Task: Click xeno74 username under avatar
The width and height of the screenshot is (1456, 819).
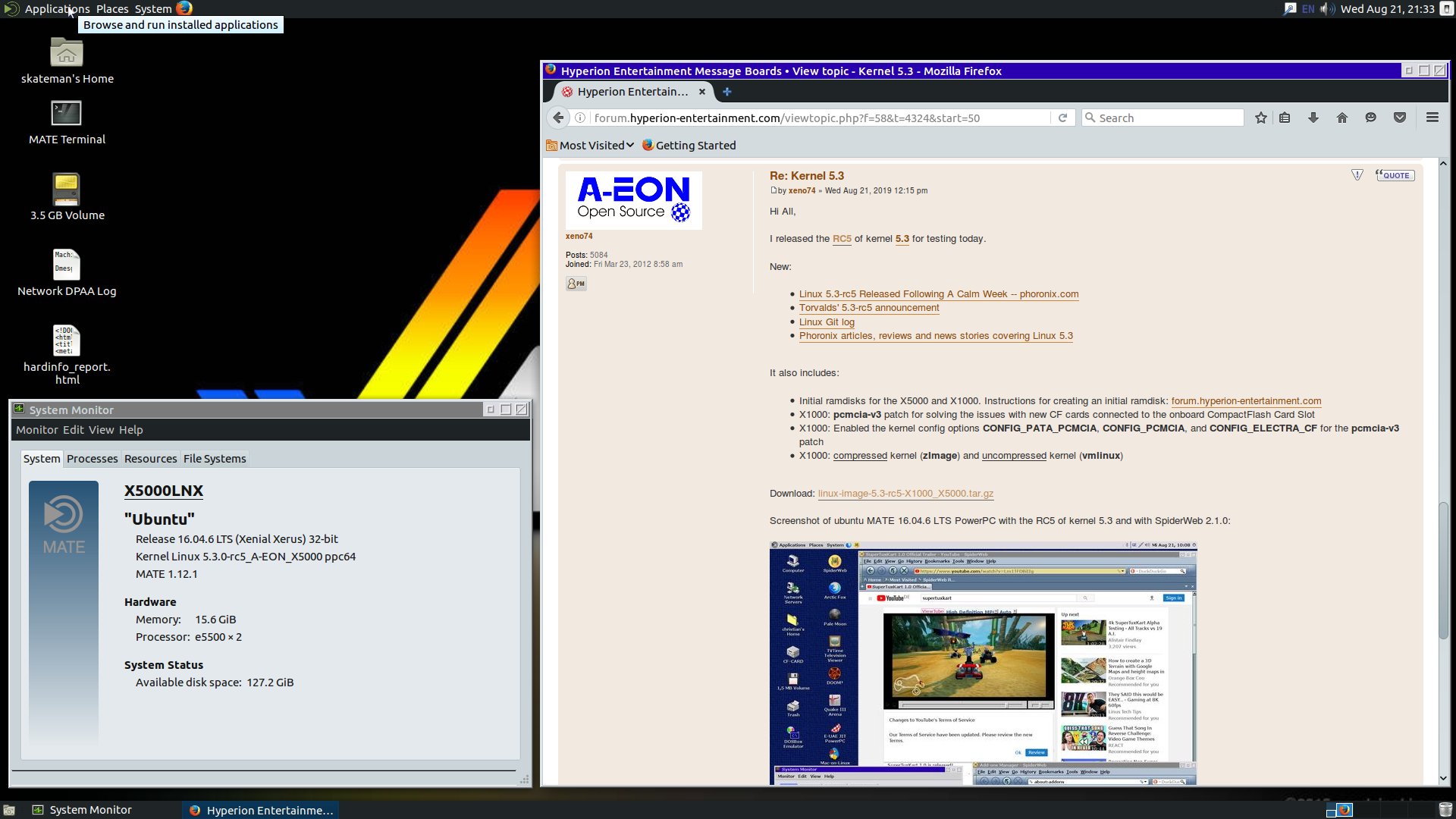Action: (x=579, y=237)
